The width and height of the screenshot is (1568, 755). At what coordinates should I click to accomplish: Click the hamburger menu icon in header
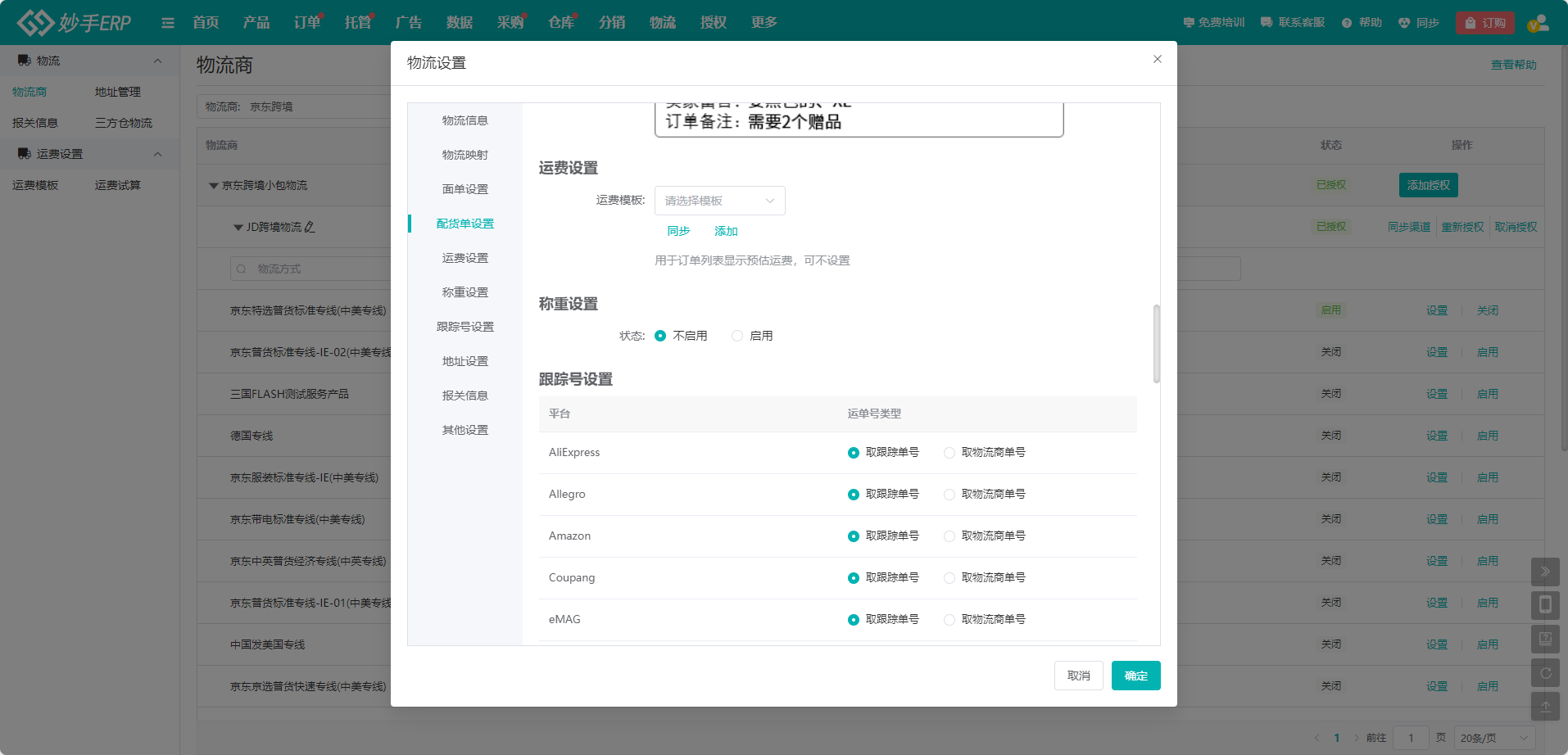pyautogui.click(x=168, y=23)
